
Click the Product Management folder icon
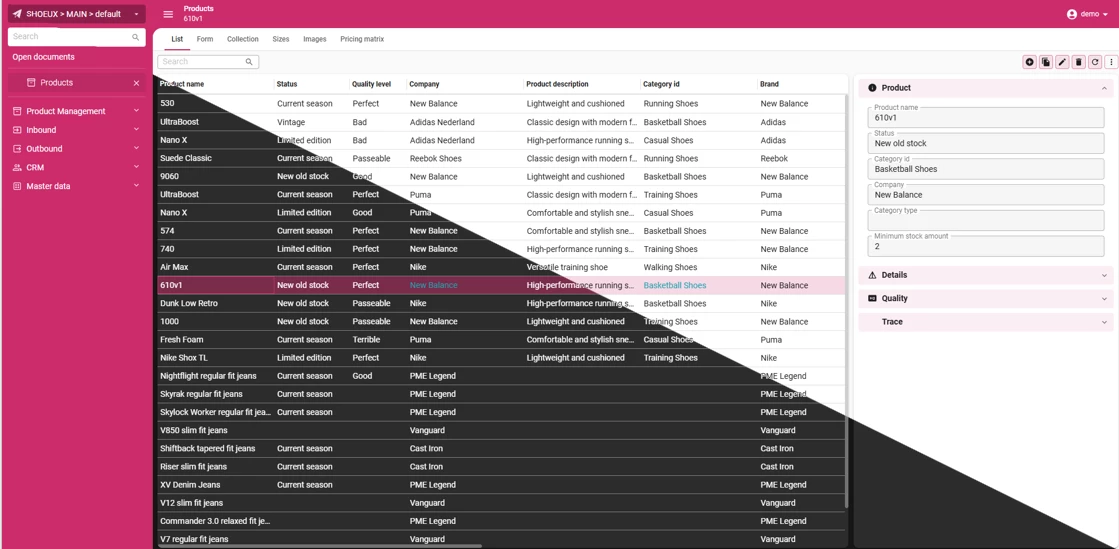tap(17, 111)
